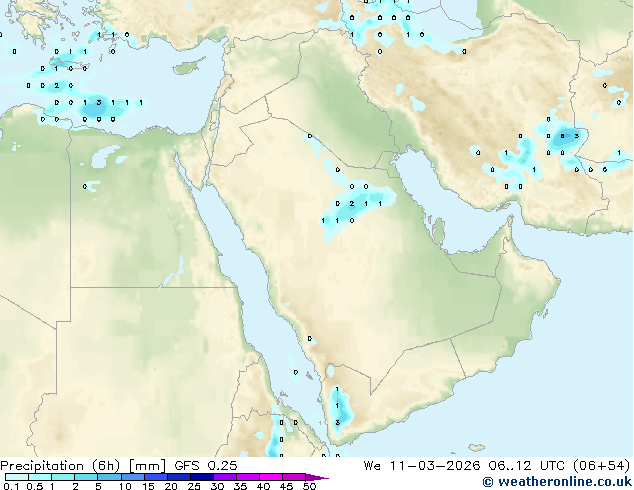Select the 5–10 mm legend color swatch
The height and width of the screenshot is (490, 634).
(x=109, y=477)
